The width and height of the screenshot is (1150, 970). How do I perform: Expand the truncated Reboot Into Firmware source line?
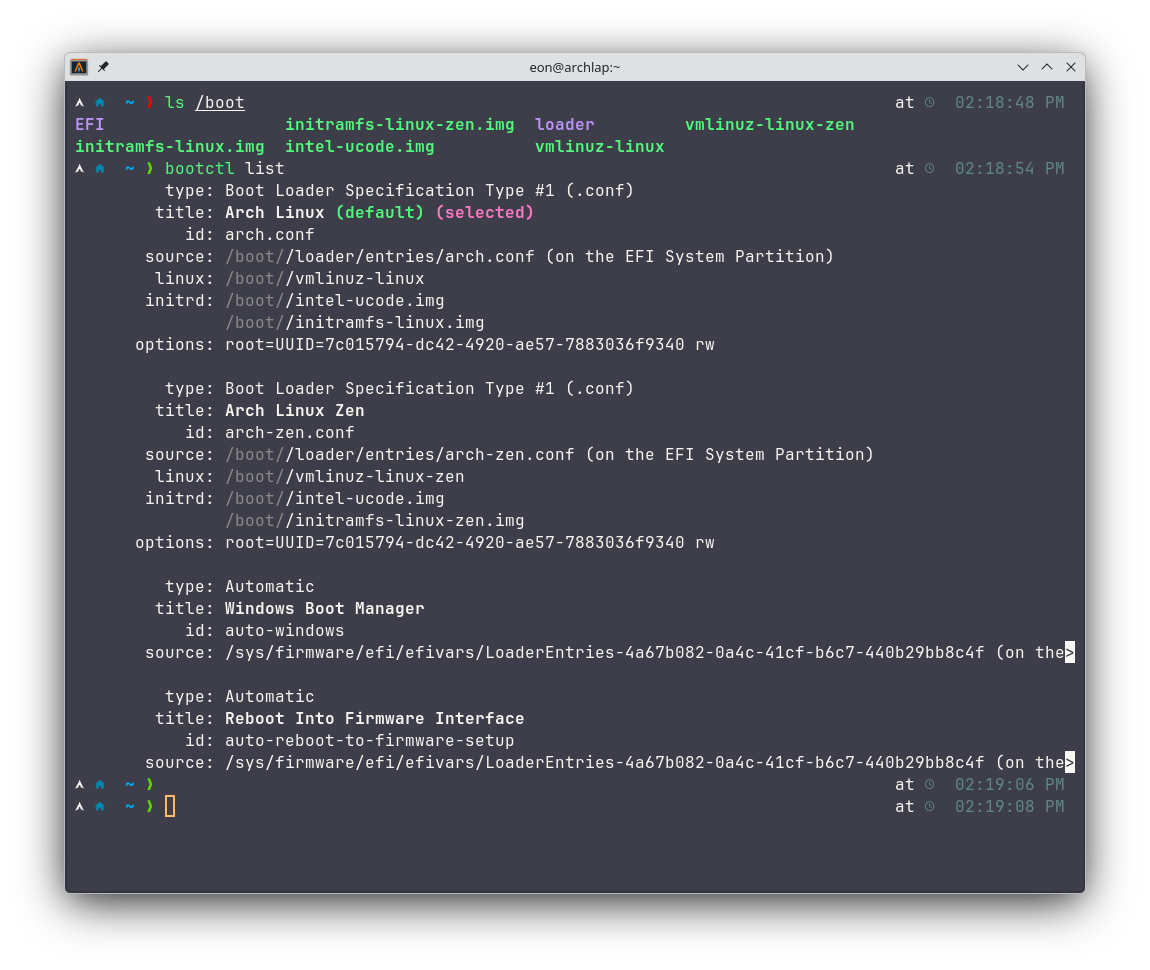pos(1071,762)
